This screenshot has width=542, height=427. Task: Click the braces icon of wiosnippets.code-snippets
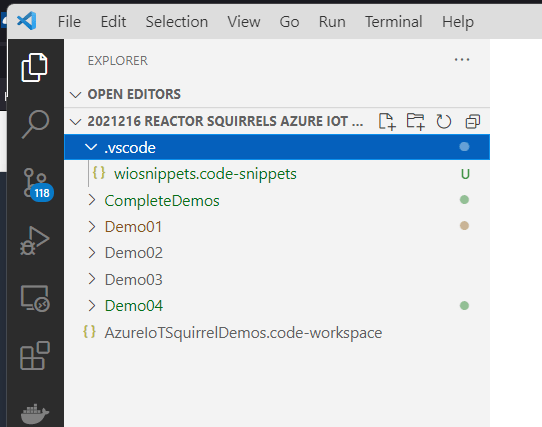[x=99, y=173]
